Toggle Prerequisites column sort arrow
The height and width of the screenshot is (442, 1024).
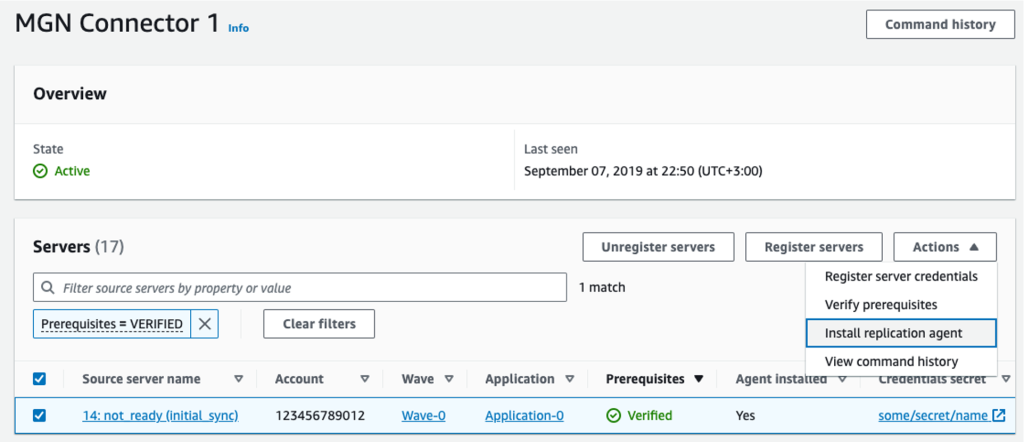pos(699,379)
